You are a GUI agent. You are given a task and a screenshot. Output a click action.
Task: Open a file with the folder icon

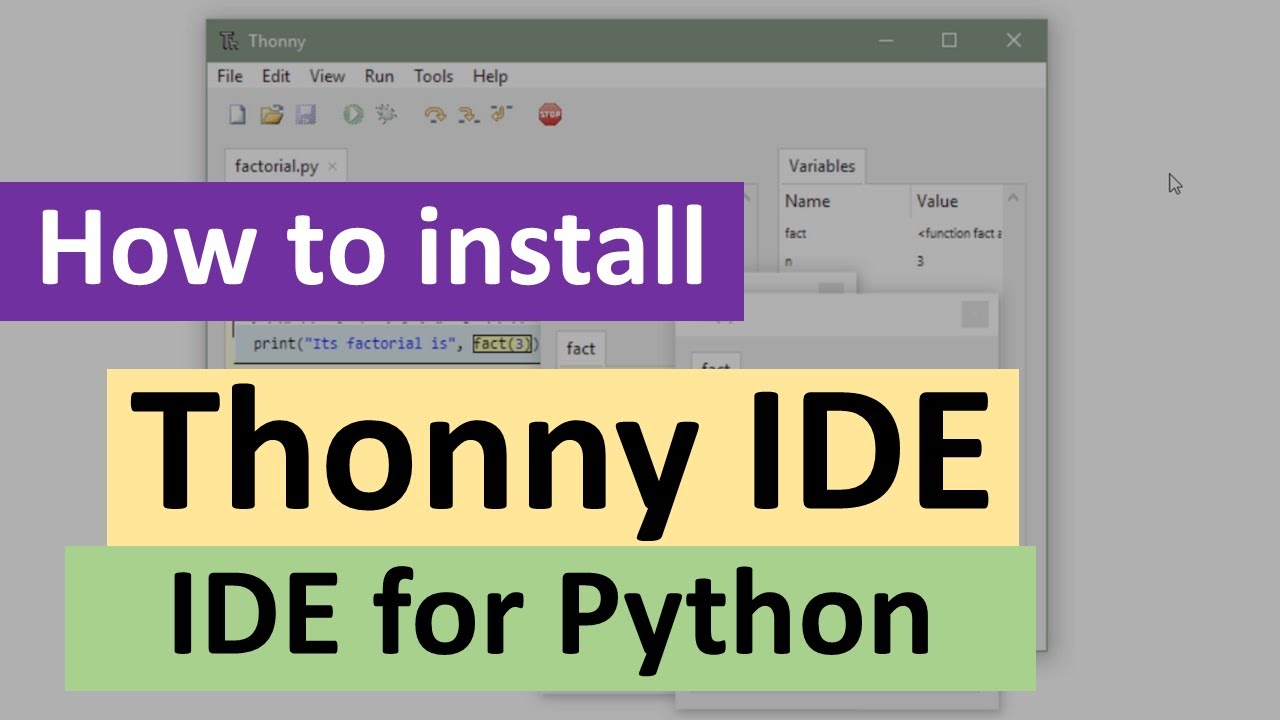(x=271, y=115)
